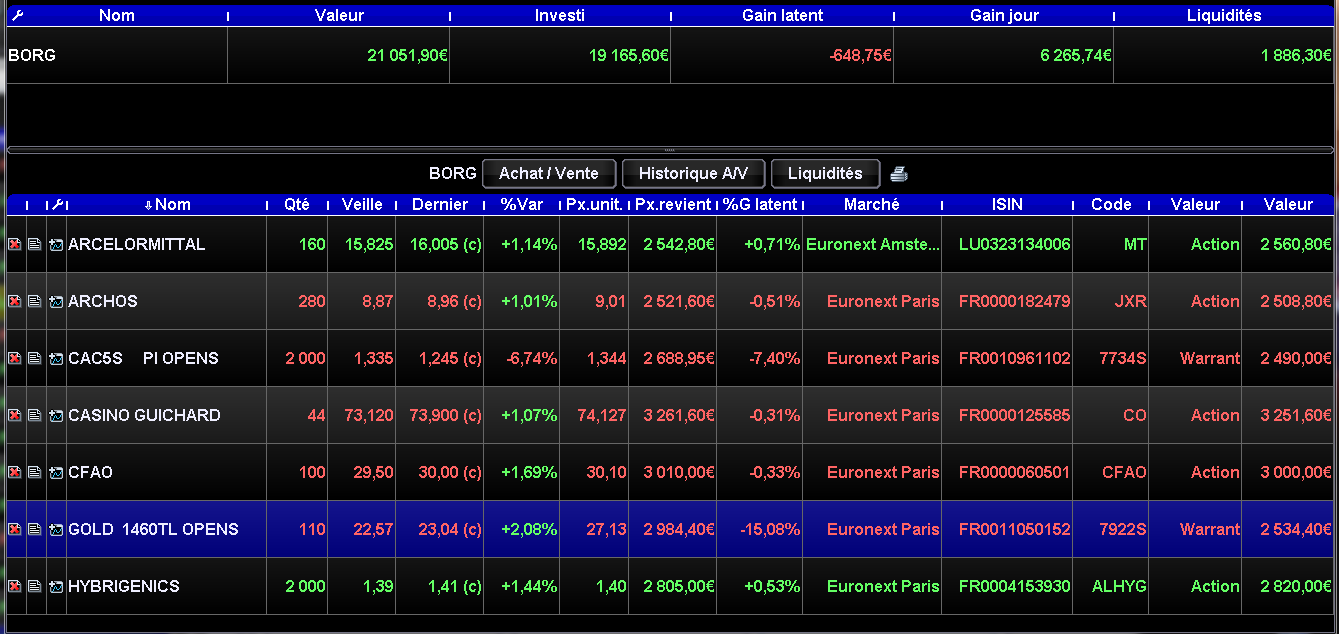Show the chart for CASINO GUICHARD
The width and height of the screenshot is (1339, 634).
(x=56, y=416)
